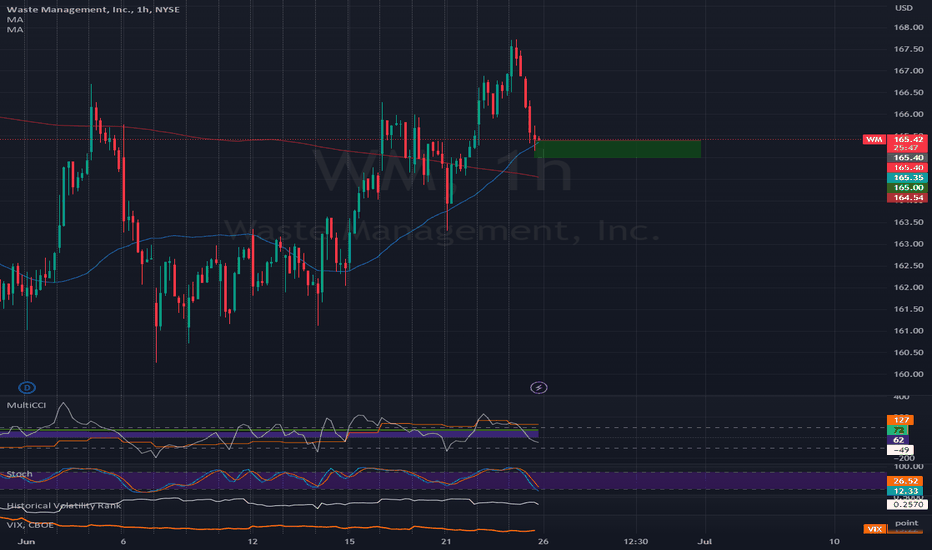This screenshot has width=932, height=550.
Task: Click the 167.00 price axis label
Action: pos(909,71)
